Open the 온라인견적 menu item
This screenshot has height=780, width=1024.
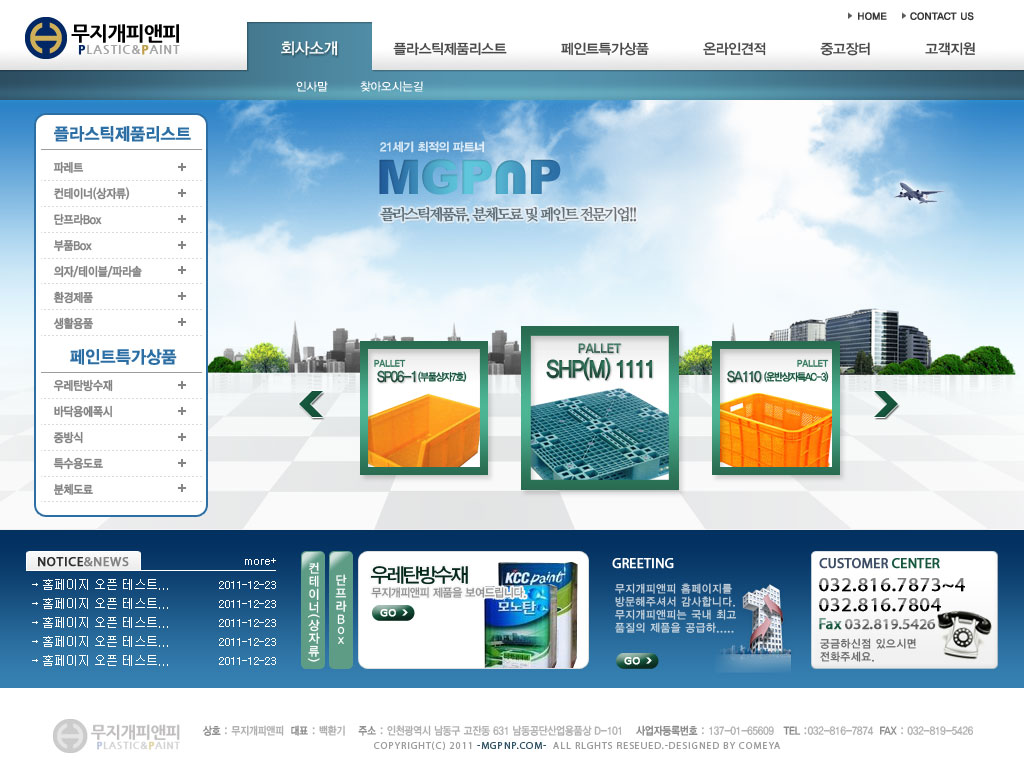click(x=734, y=48)
